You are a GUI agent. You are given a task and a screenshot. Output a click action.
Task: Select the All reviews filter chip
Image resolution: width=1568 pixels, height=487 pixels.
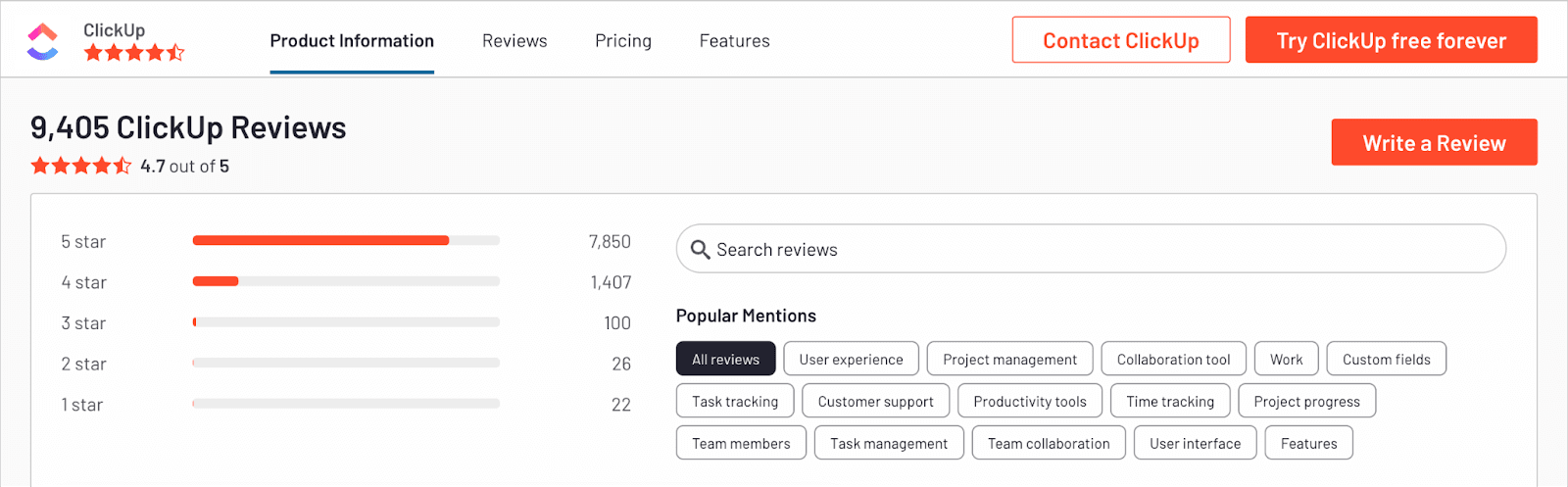(x=726, y=359)
